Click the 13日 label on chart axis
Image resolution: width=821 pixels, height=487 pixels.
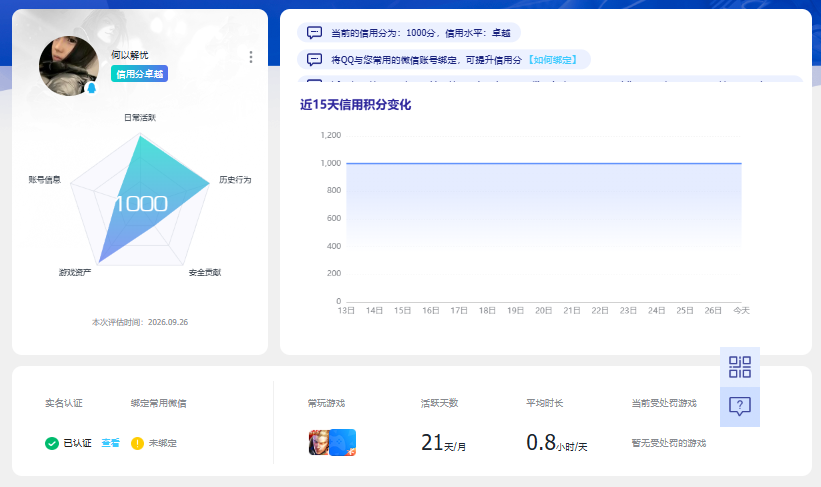click(x=346, y=311)
